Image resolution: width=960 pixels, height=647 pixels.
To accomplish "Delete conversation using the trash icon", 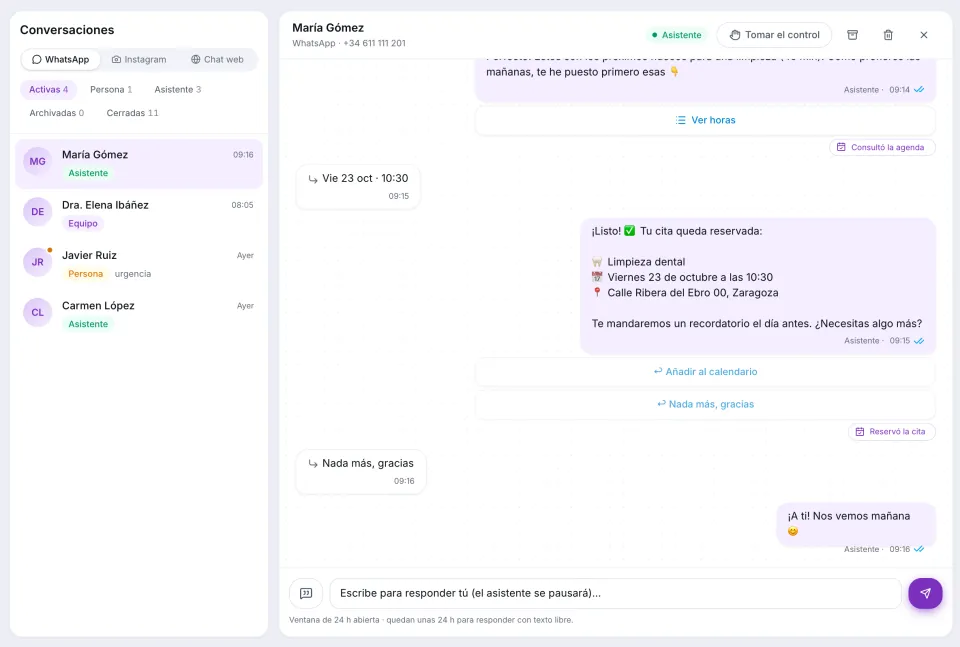I will [x=888, y=35].
